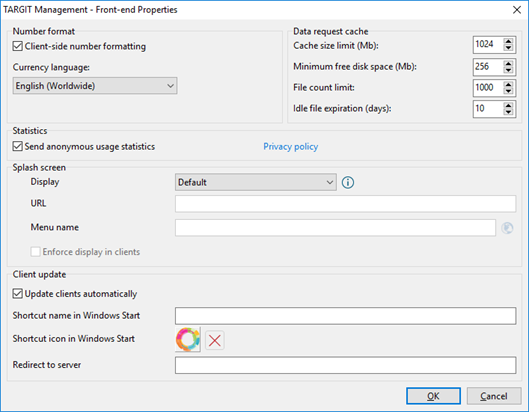
Task: Toggle Client-side number formatting checkbox
Action: tap(18, 46)
